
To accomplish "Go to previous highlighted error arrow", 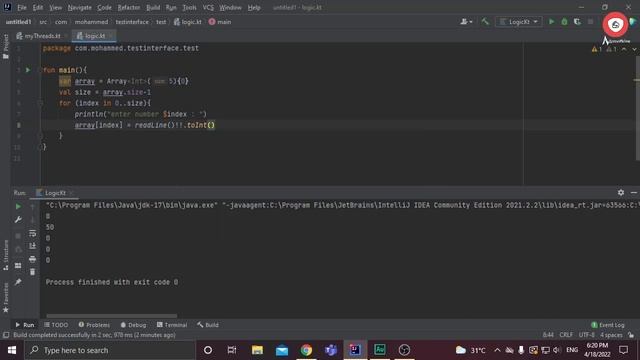I will click(x=624, y=49).
